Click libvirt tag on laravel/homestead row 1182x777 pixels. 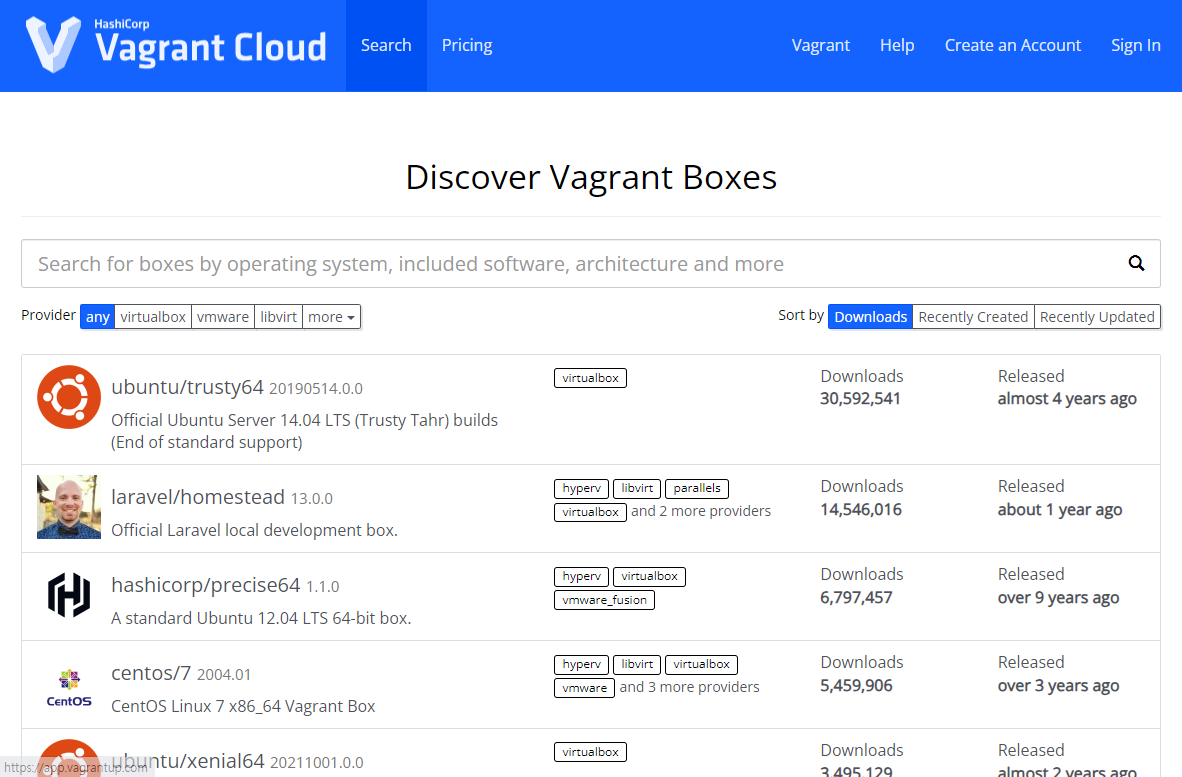[x=637, y=488]
